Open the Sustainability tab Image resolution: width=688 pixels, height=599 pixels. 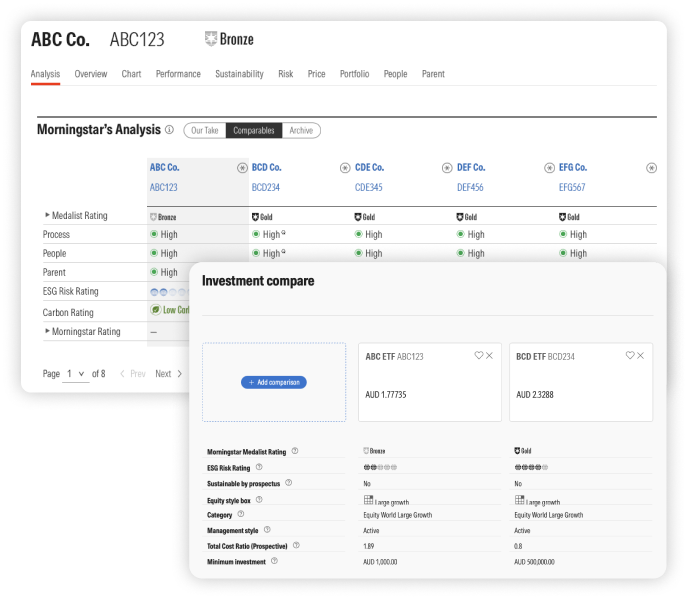(x=239, y=74)
